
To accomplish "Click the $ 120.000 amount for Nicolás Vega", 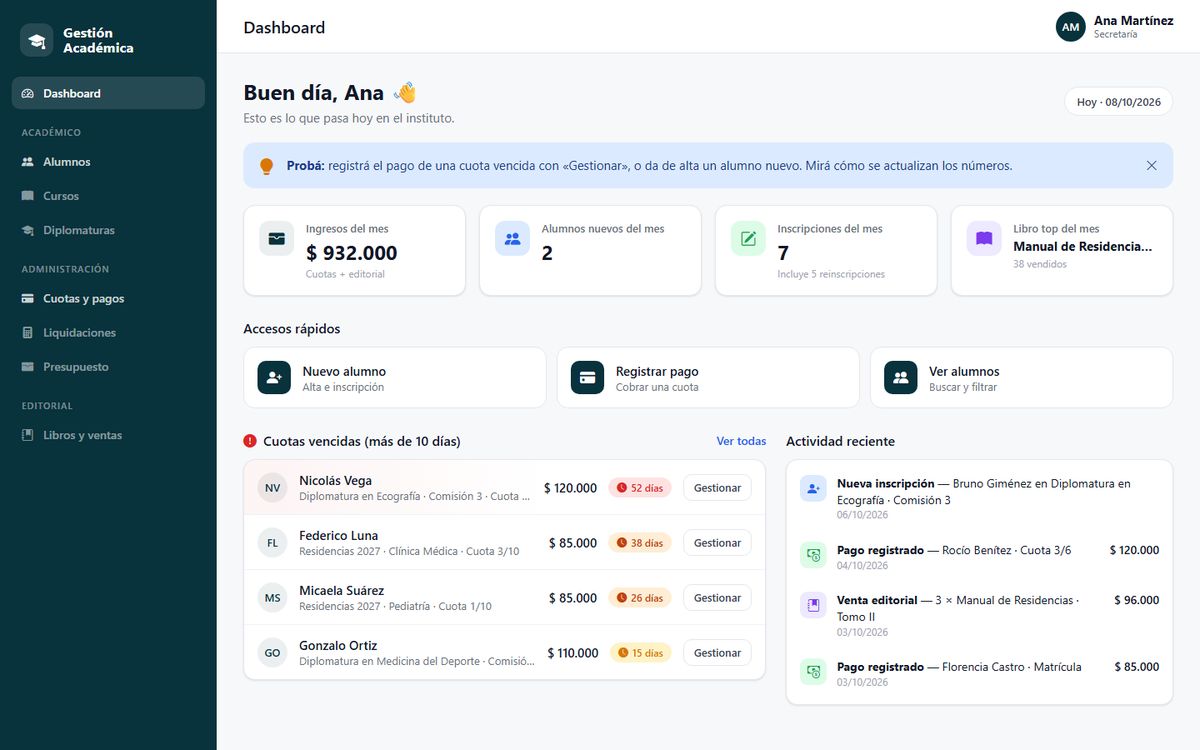I will click(570, 488).
